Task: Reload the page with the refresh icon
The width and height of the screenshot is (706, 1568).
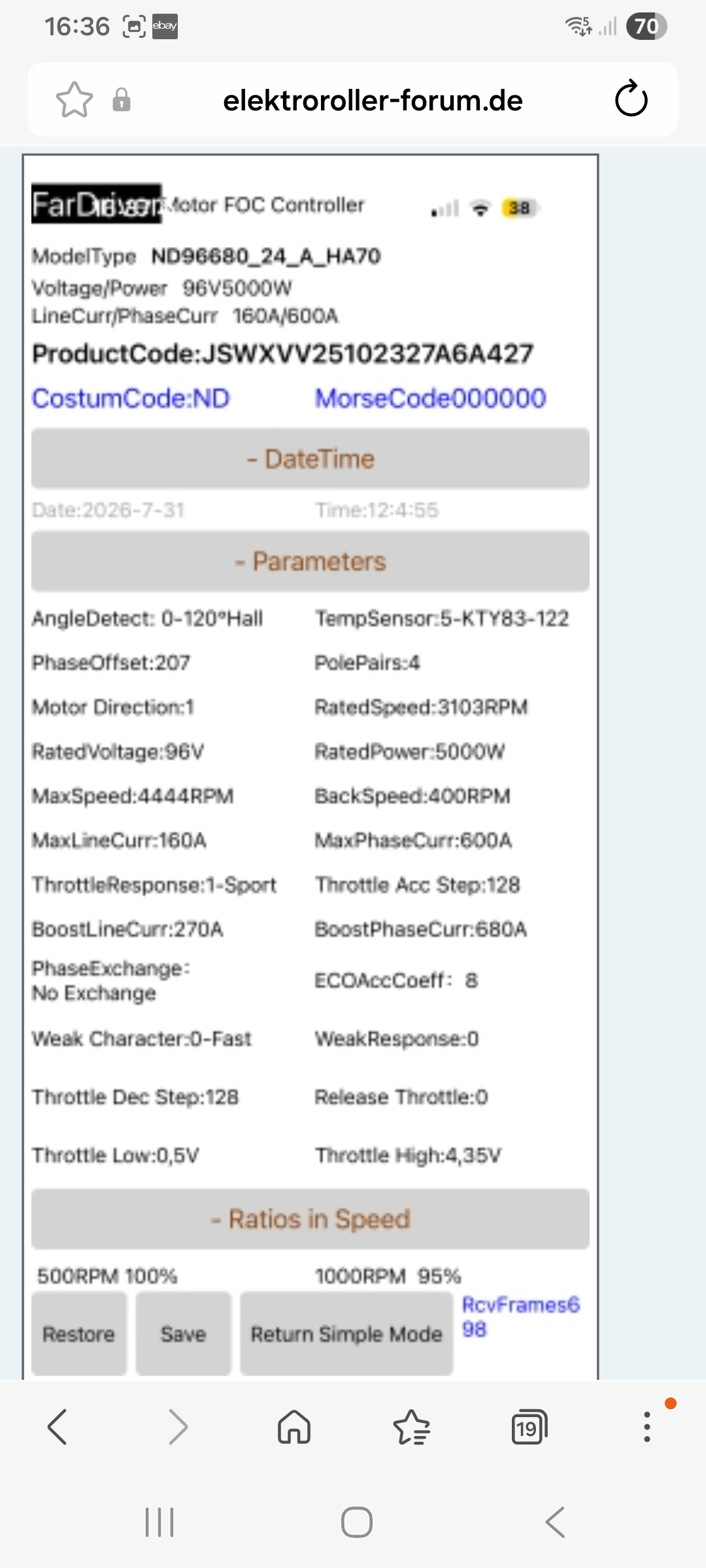Action: pyautogui.click(x=631, y=99)
